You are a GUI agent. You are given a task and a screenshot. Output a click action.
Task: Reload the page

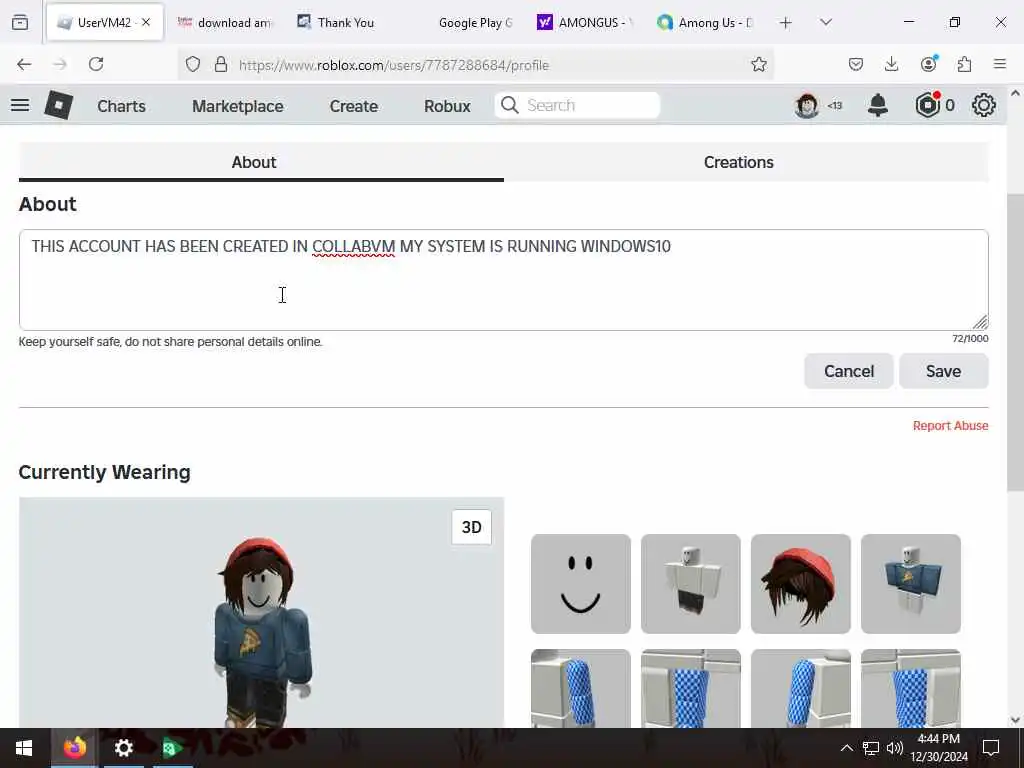[x=96, y=64]
